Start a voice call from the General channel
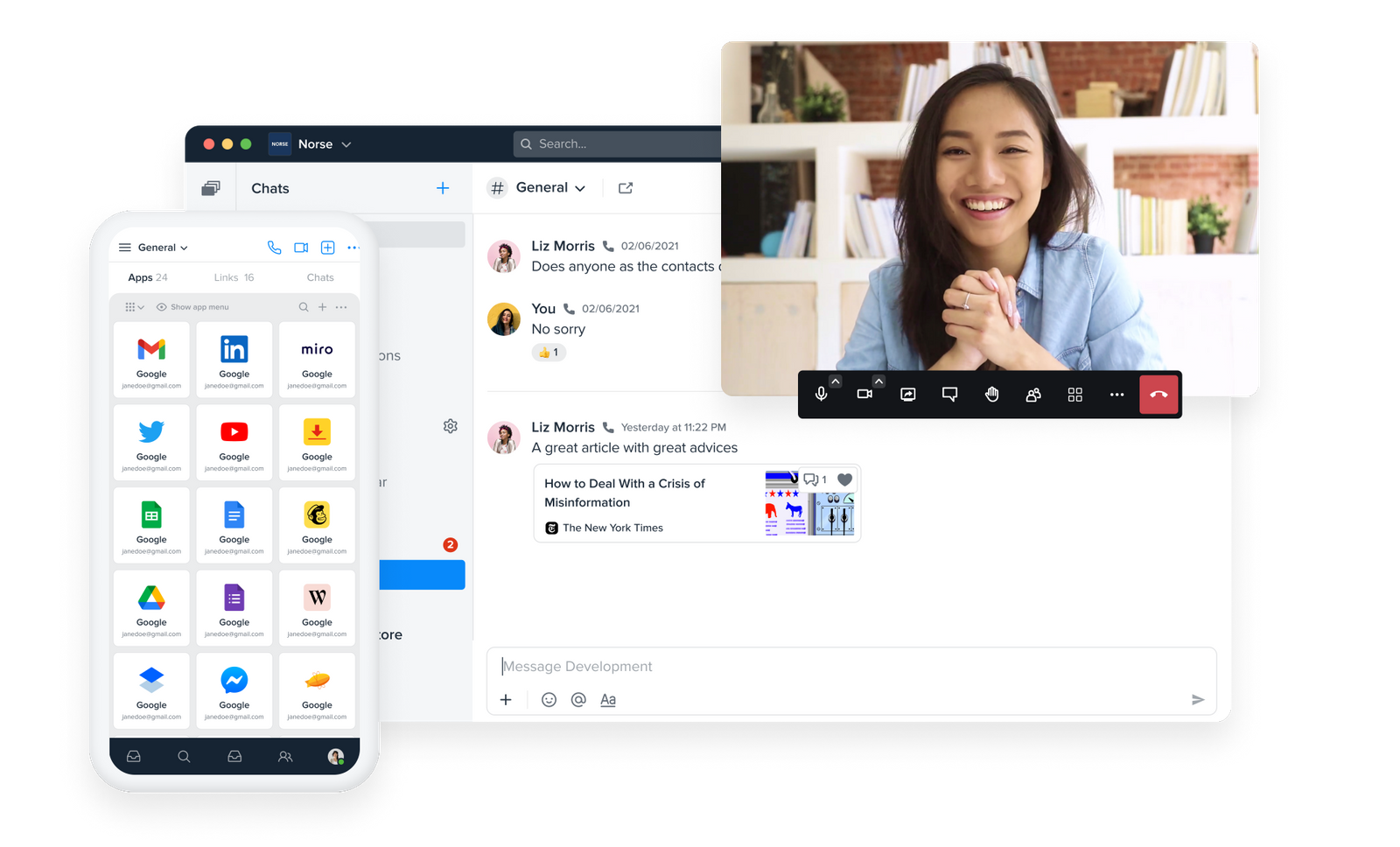 pos(274,248)
